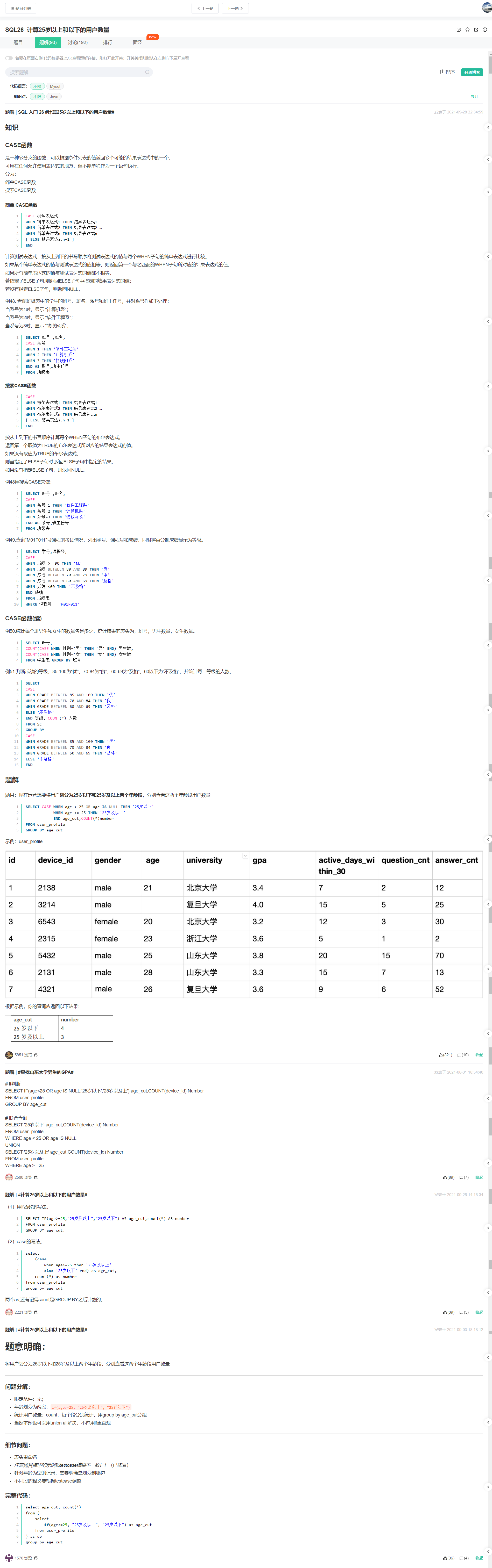Go to the previous problem 上一题
This screenshot has height=1568, width=492.
click(x=205, y=9)
